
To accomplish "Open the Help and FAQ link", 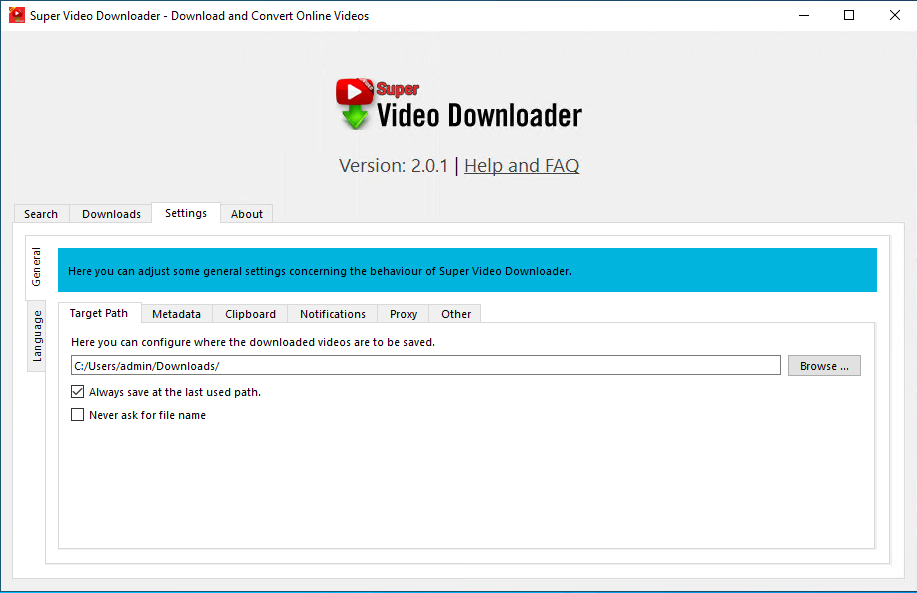I will [522, 166].
